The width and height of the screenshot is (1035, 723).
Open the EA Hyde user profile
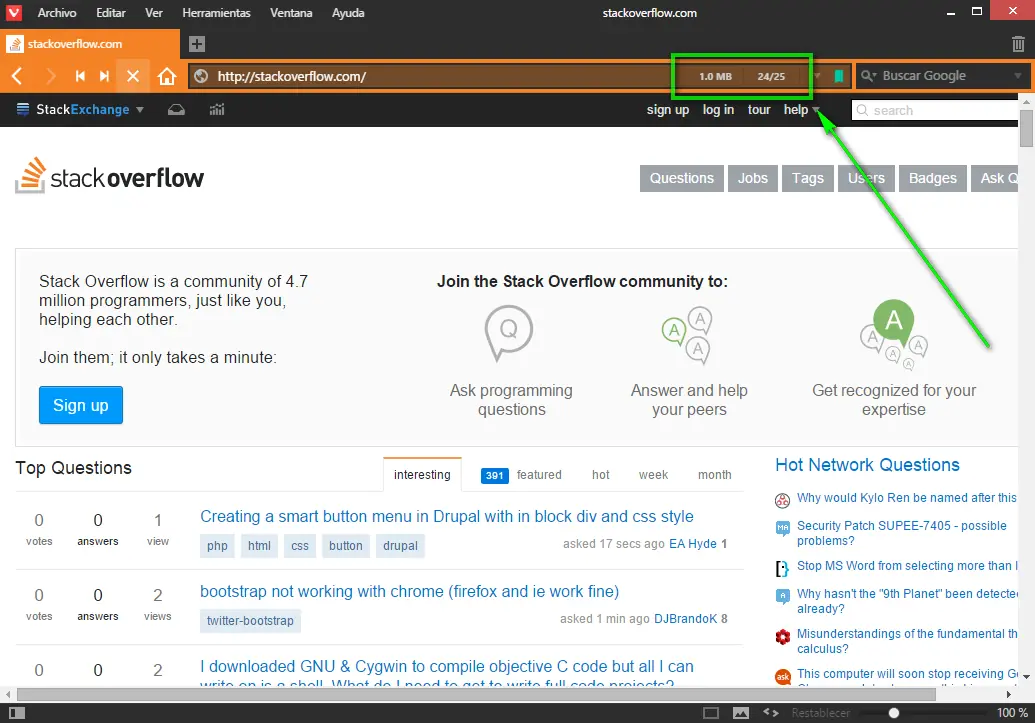pyautogui.click(x=693, y=544)
